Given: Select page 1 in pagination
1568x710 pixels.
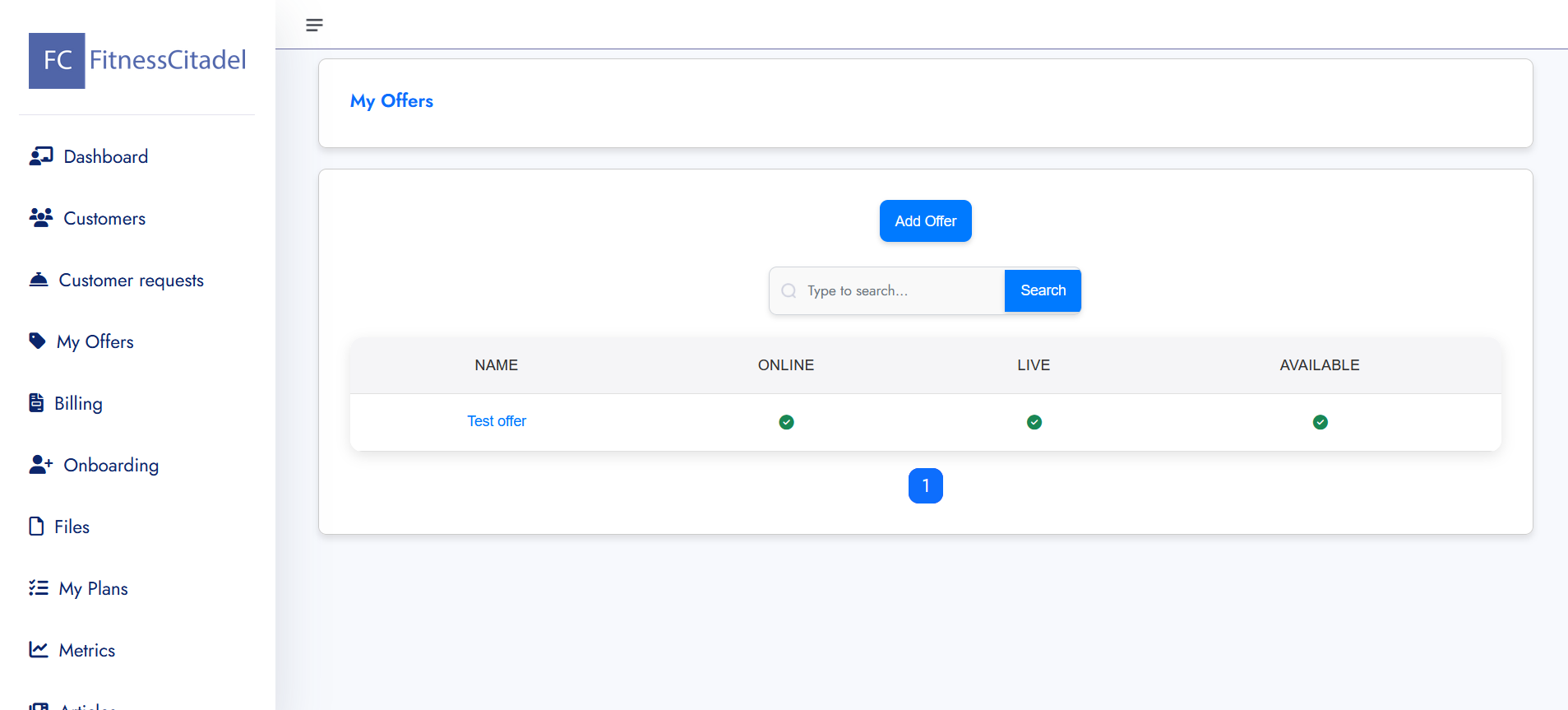Looking at the screenshot, I should pyautogui.click(x=925, y=486).
